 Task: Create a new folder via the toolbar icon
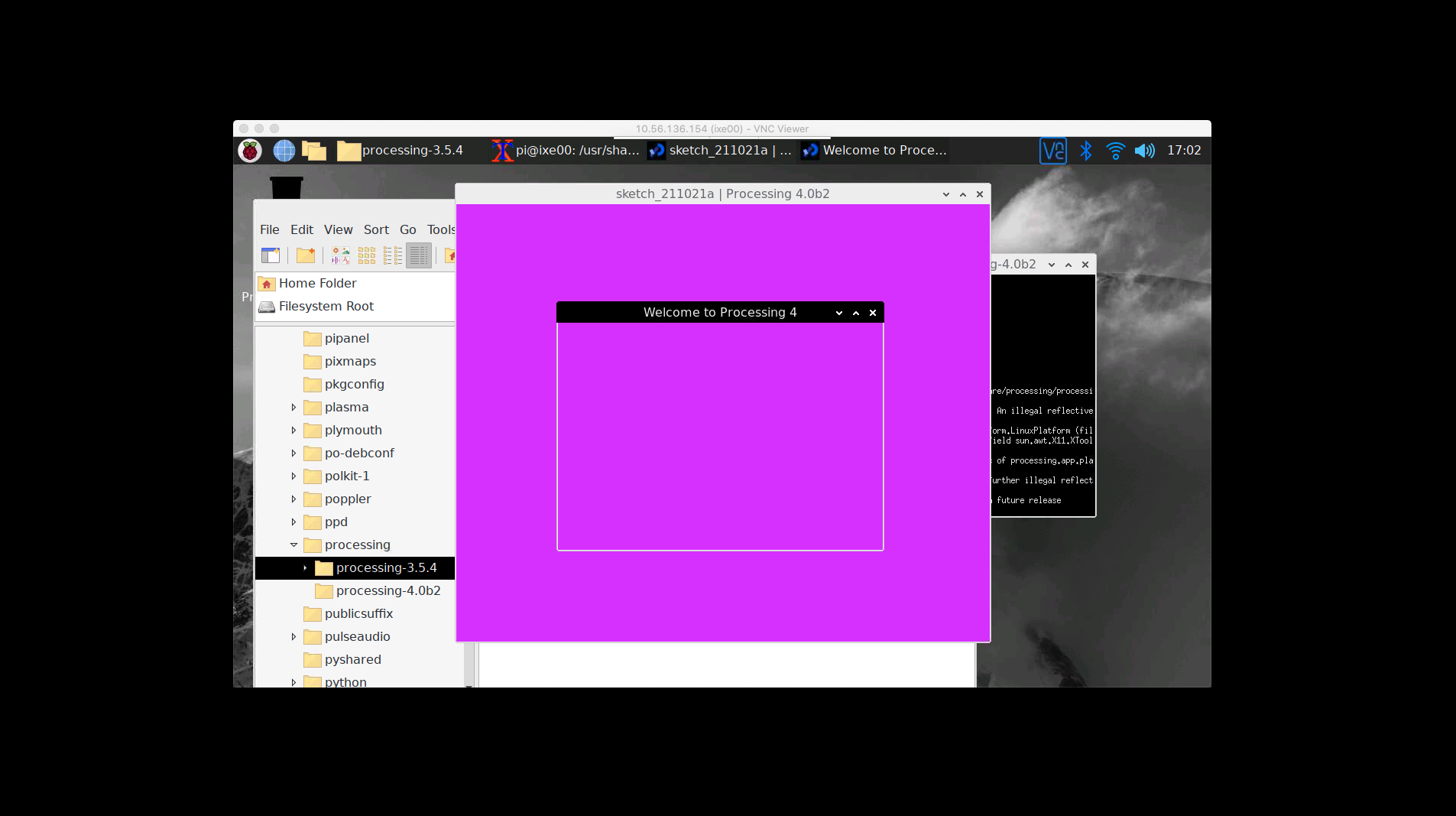point(306,255)
